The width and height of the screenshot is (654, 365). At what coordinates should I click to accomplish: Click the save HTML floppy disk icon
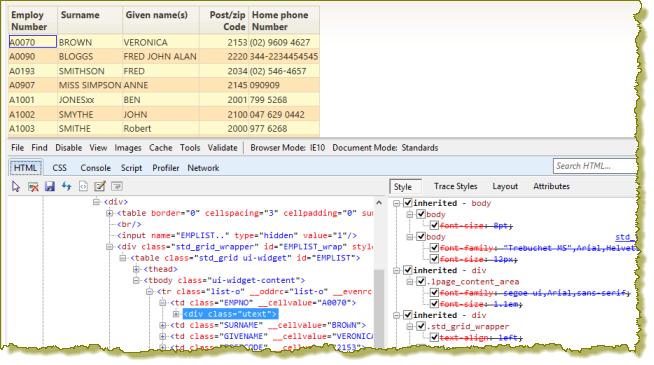coord(50,186)
